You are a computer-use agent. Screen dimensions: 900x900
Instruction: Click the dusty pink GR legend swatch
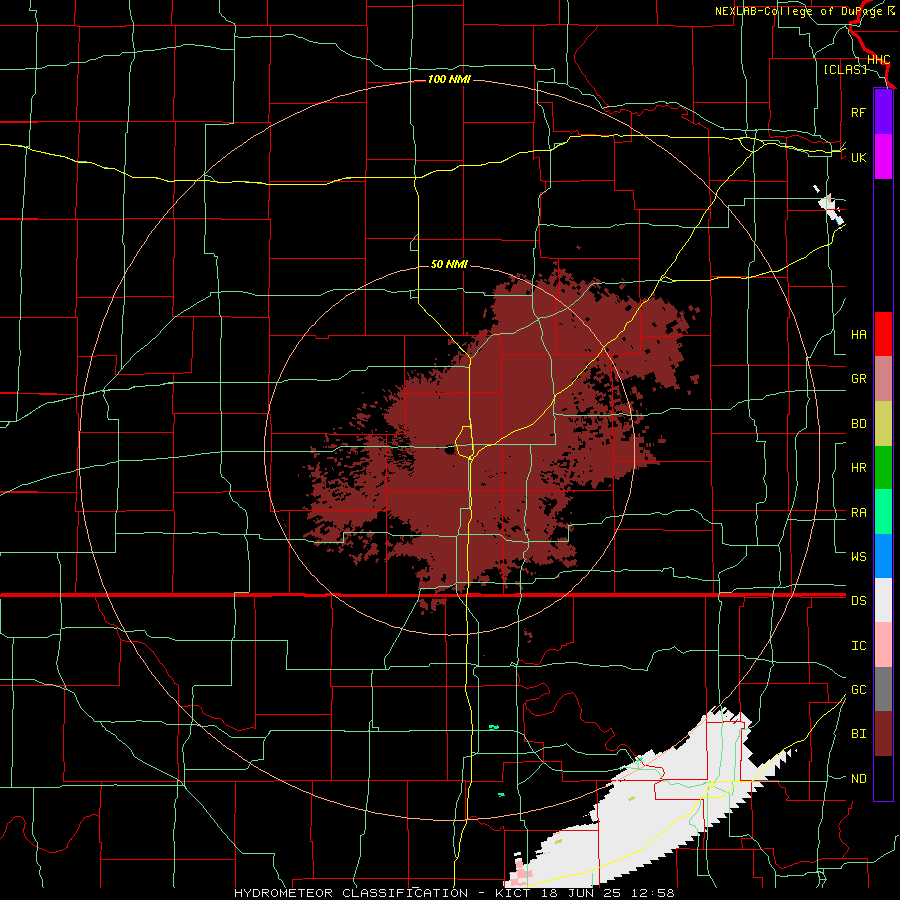(x=883, y=379)
